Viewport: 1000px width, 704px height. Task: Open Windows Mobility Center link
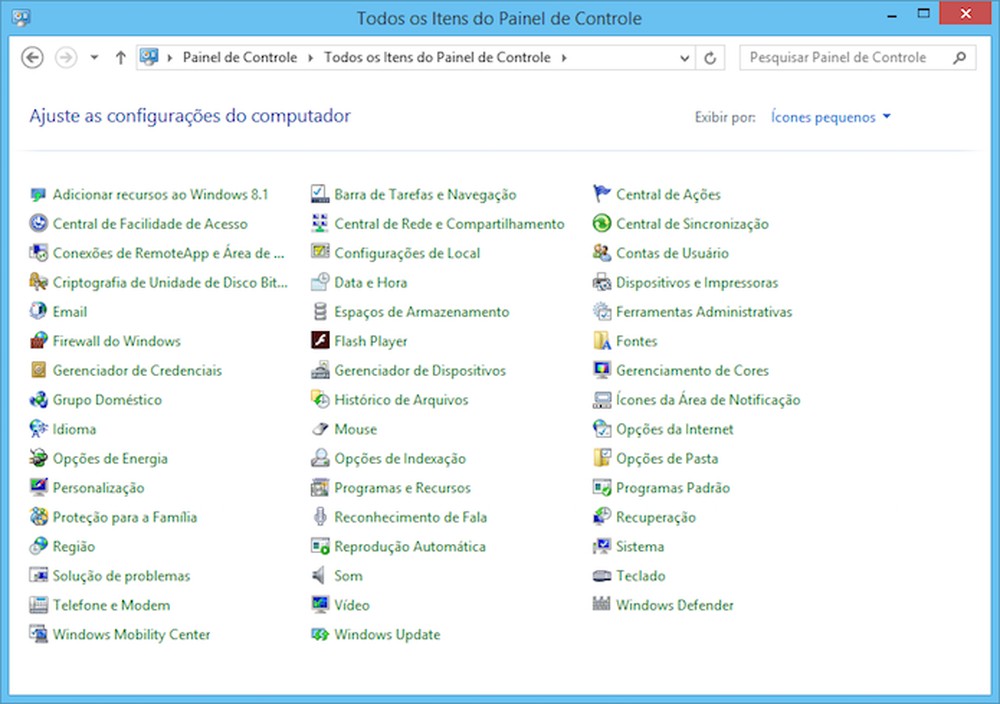[x=131, y=634]
